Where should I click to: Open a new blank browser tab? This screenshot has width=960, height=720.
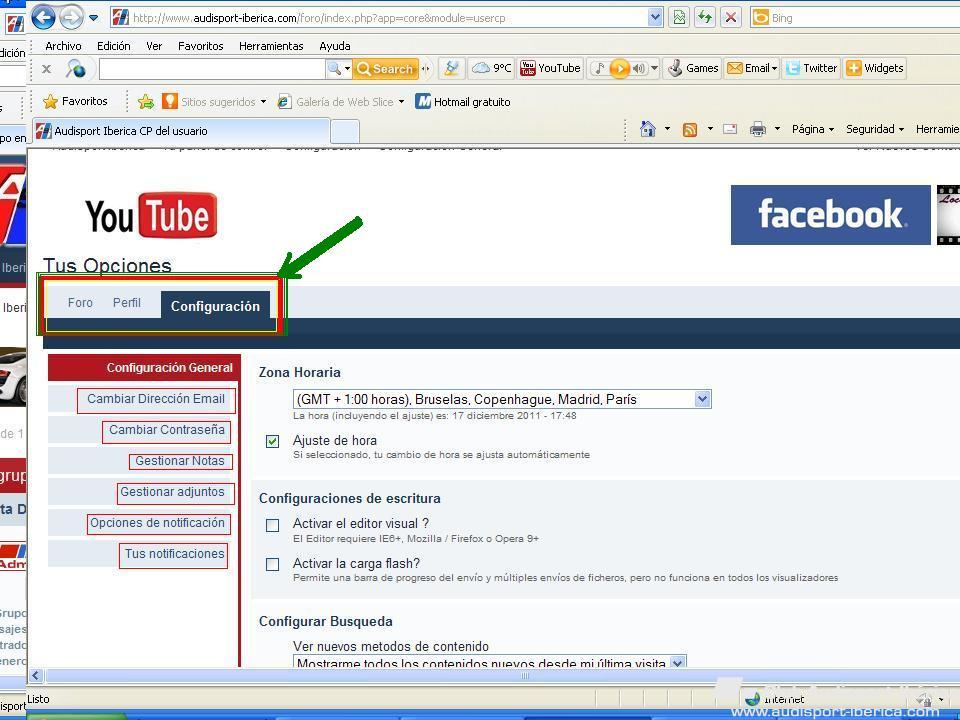345,132
